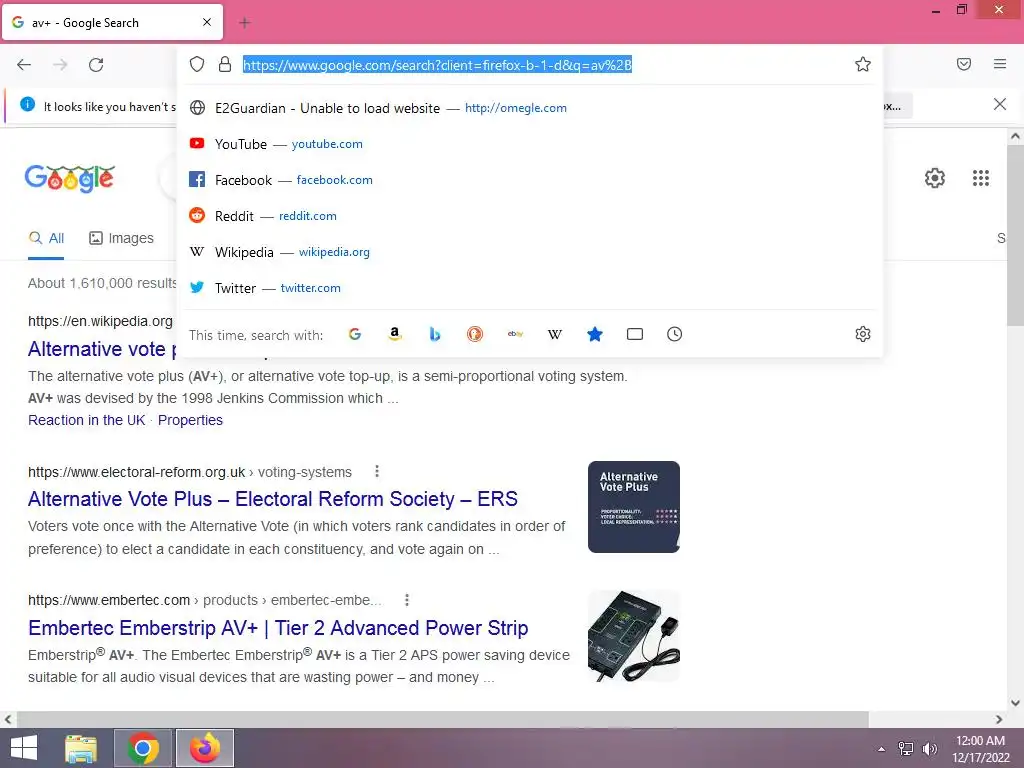Select the Facebook suggestion

tap(530, 180)
